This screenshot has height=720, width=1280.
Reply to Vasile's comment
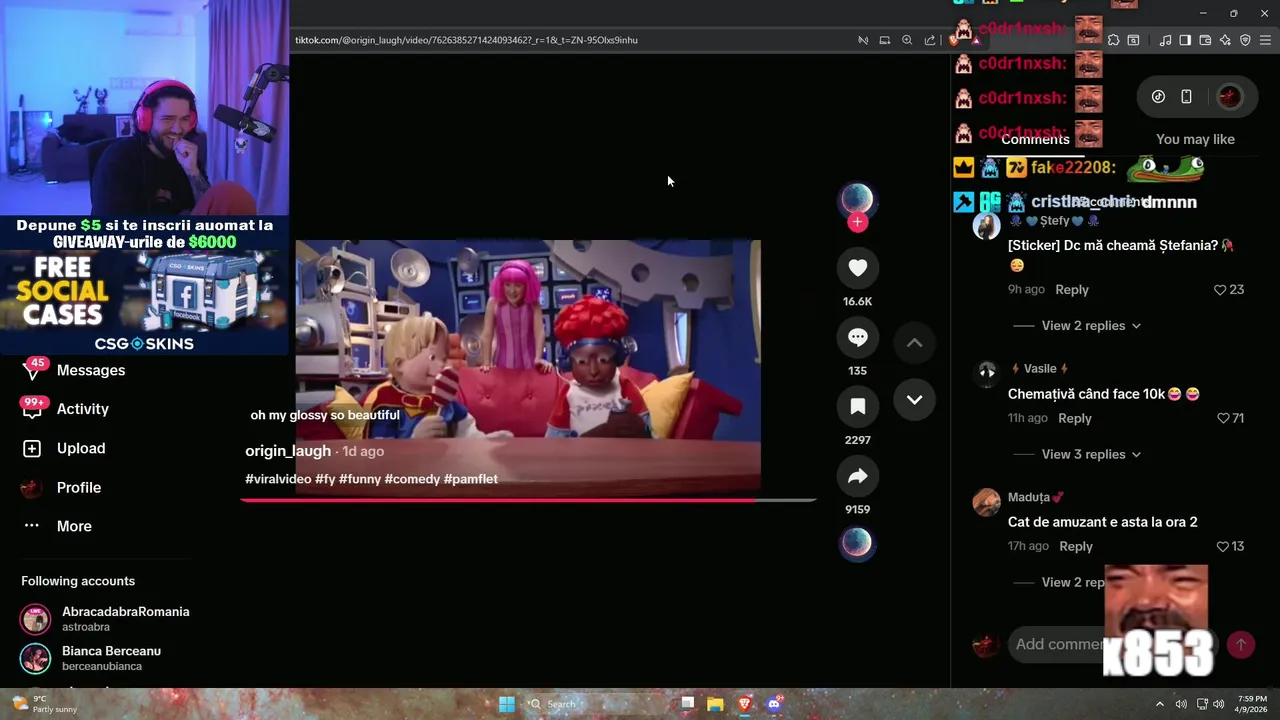click(x=1075, y=418)
